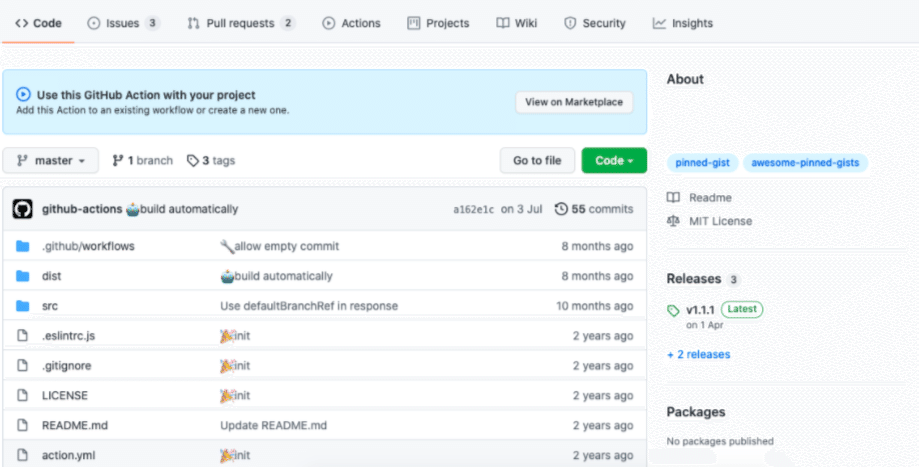Open the .eslintrc.js file
This screenshot has width=919, height=467.
click(x=68, y=336)
